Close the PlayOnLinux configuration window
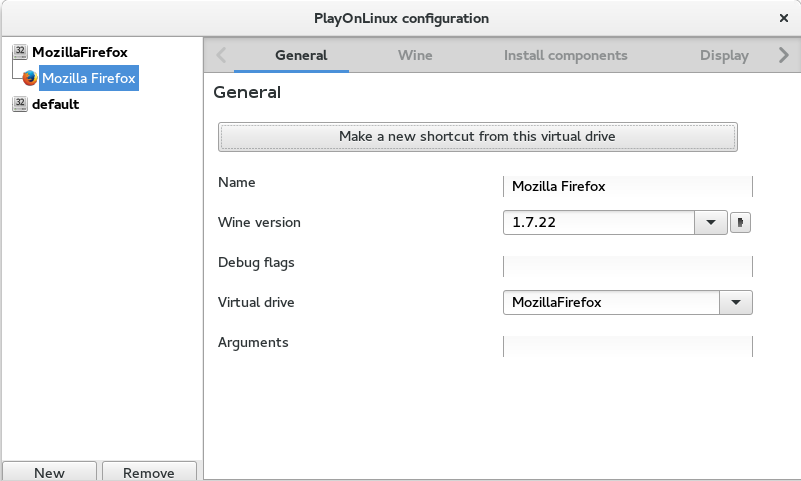 [783, 18]
